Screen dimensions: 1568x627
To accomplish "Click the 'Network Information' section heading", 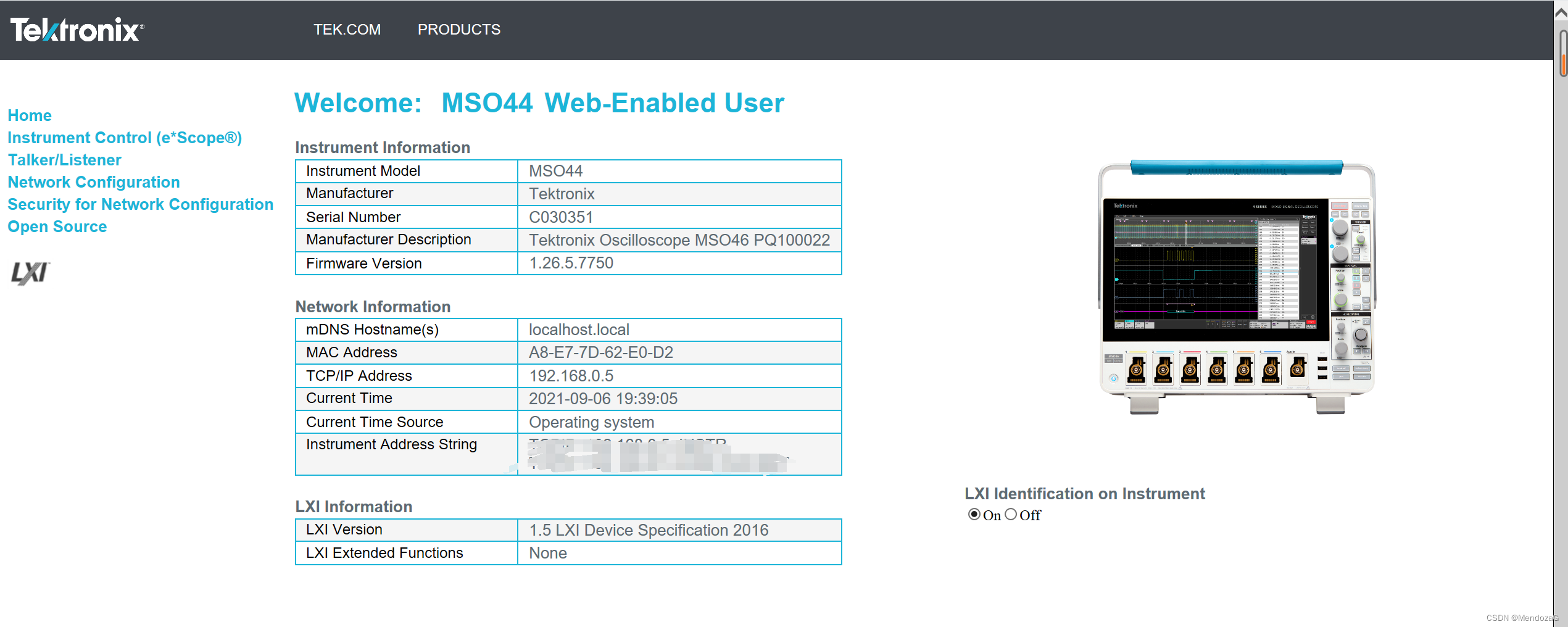I will [373, 307].
